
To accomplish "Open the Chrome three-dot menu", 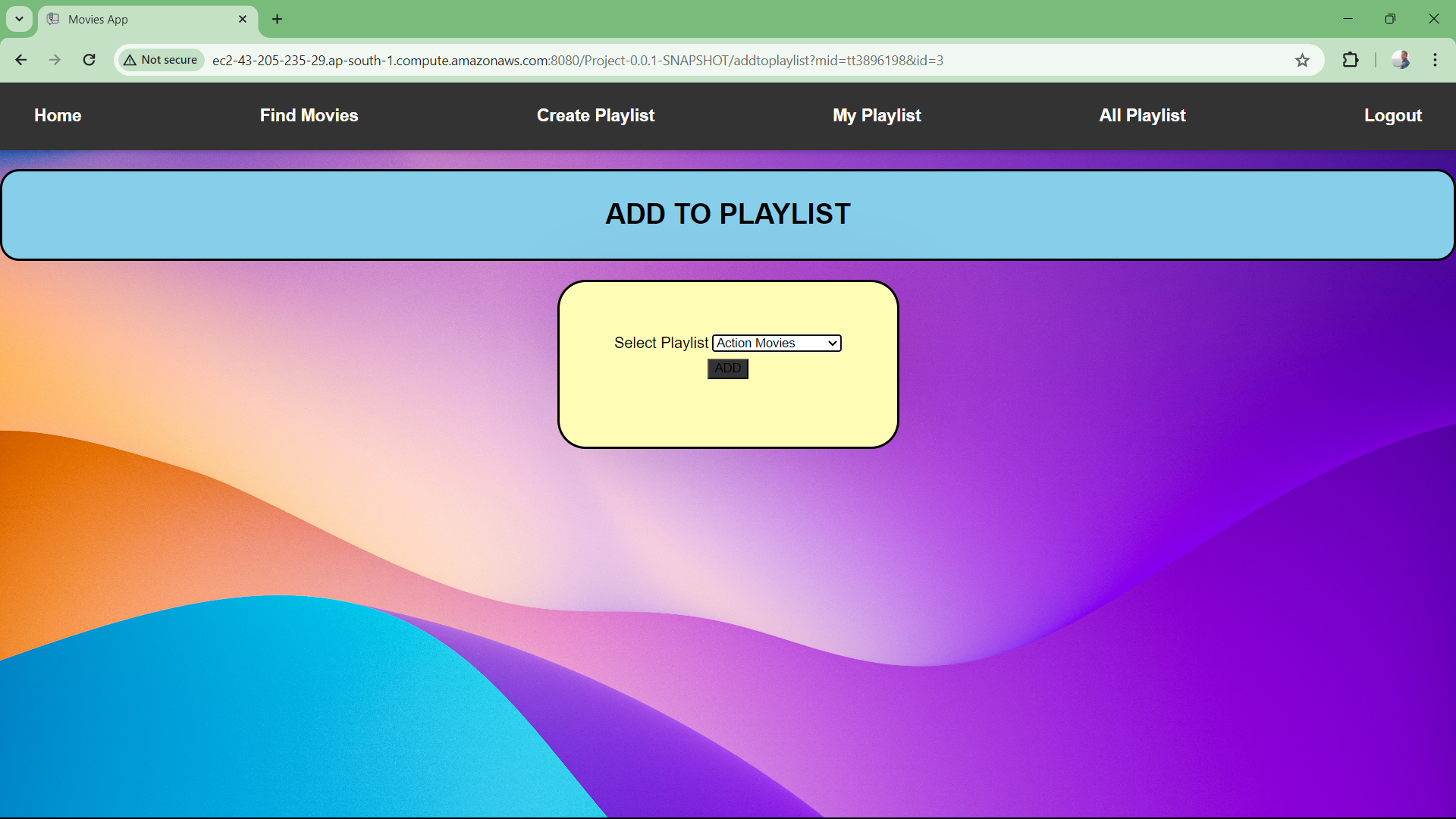I will [x=1435, y=60].
